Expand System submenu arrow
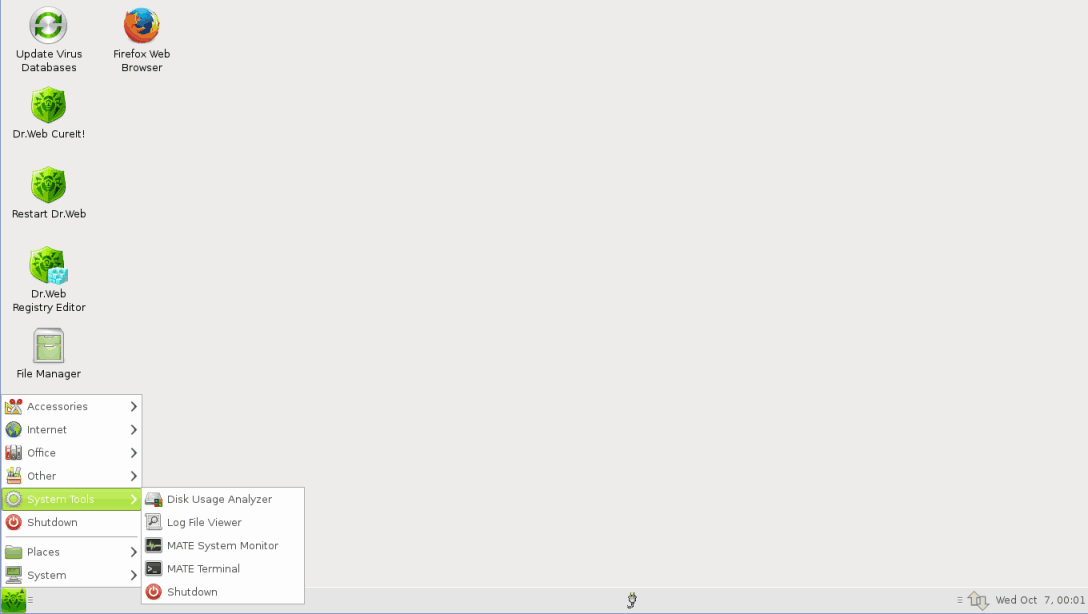This screenshot has width=1088, height=614. (x=133, y=575)
